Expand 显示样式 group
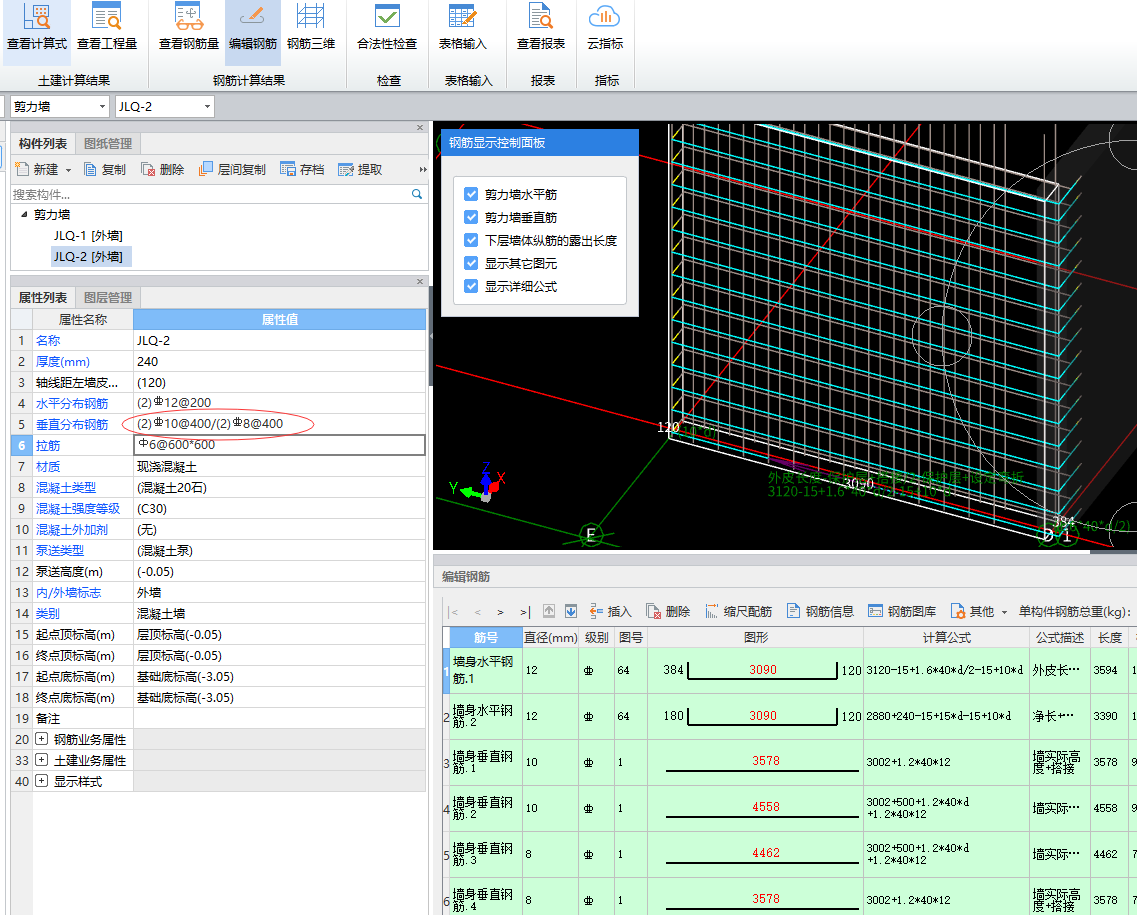Screen dimensions: 1137x915 pyautogui.click(x=42, y=781)
